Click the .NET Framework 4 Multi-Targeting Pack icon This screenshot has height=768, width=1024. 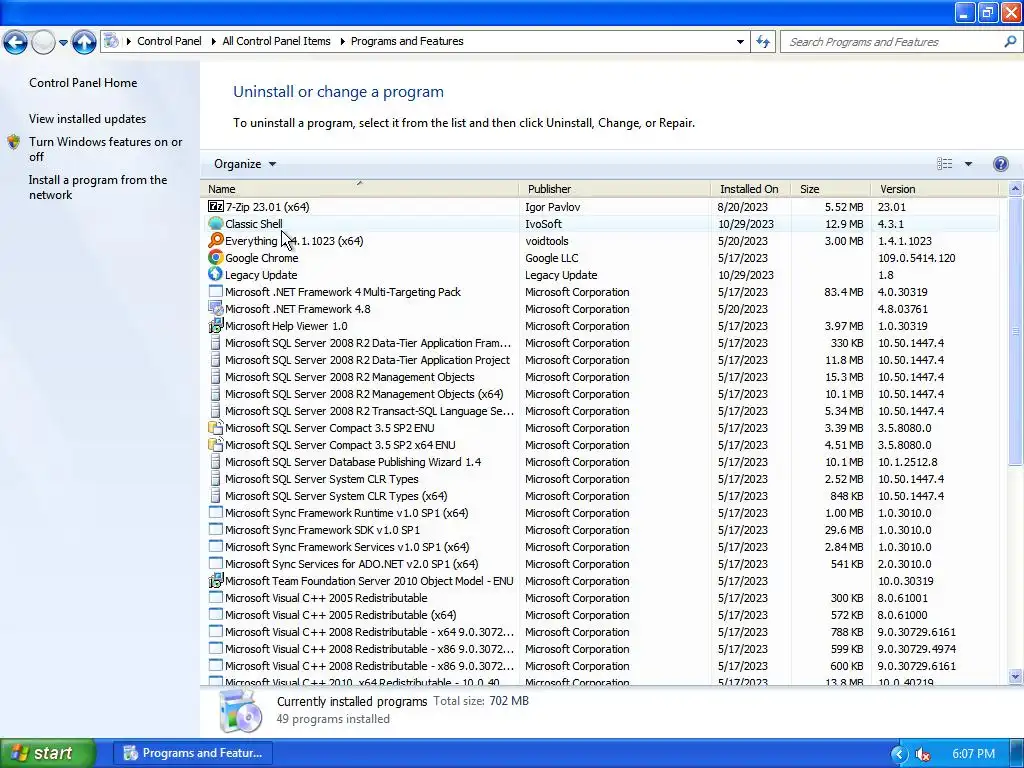coord(216,291)
